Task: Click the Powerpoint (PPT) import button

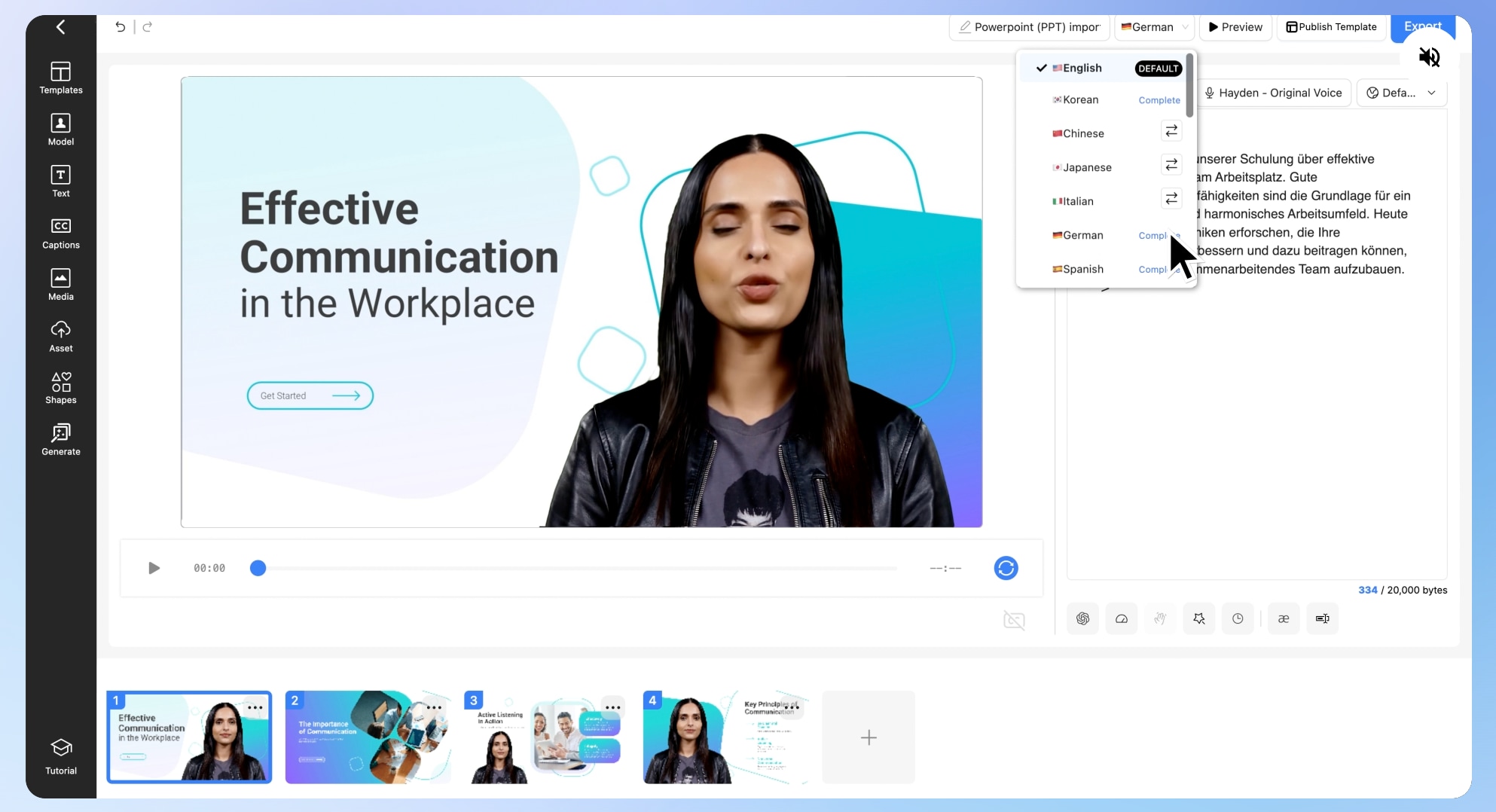Action: point(1029,27)
